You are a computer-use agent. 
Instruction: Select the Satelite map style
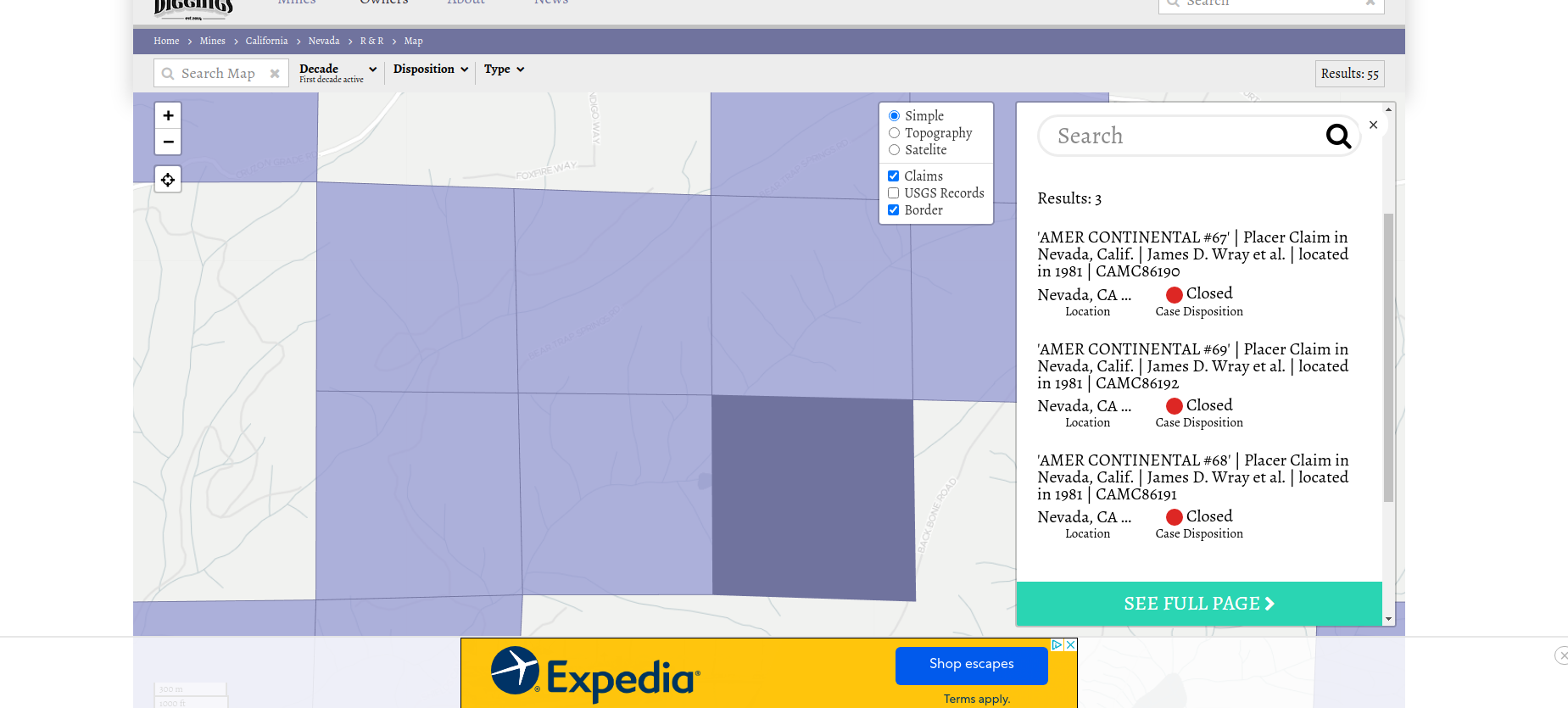(x=894, y=150)
